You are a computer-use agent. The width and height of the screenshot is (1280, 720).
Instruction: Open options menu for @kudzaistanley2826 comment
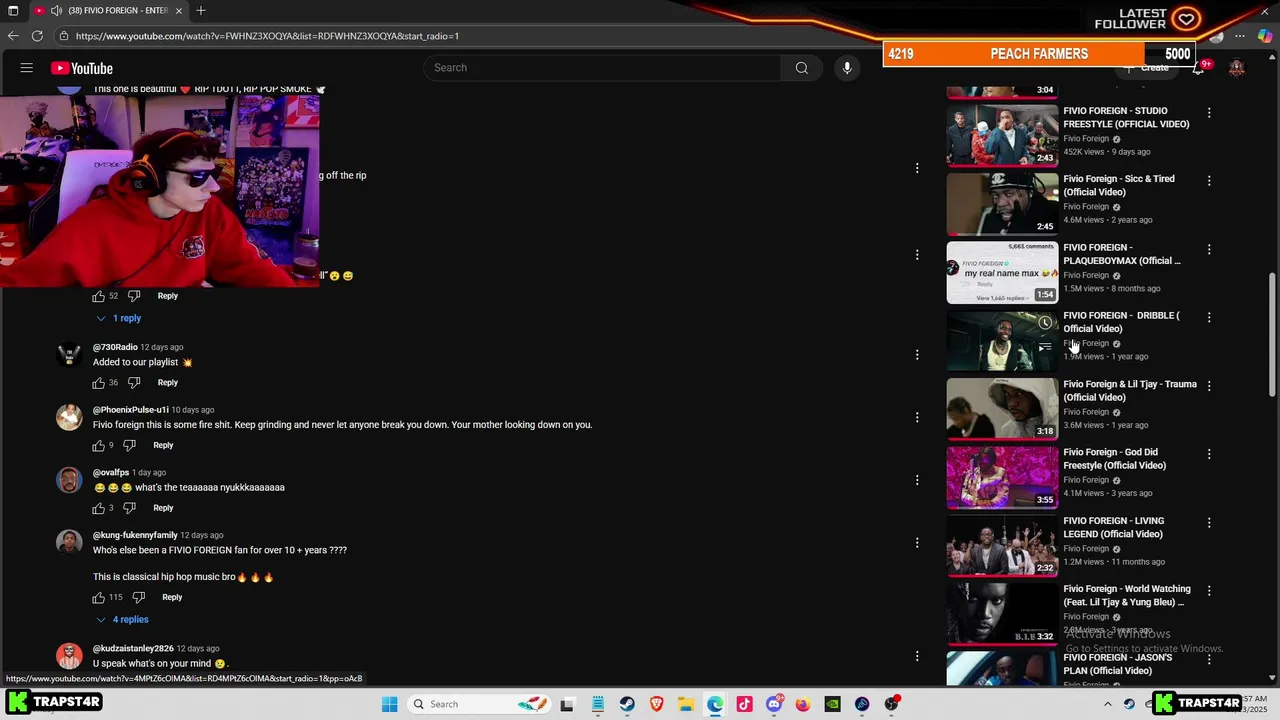point(917,656)
